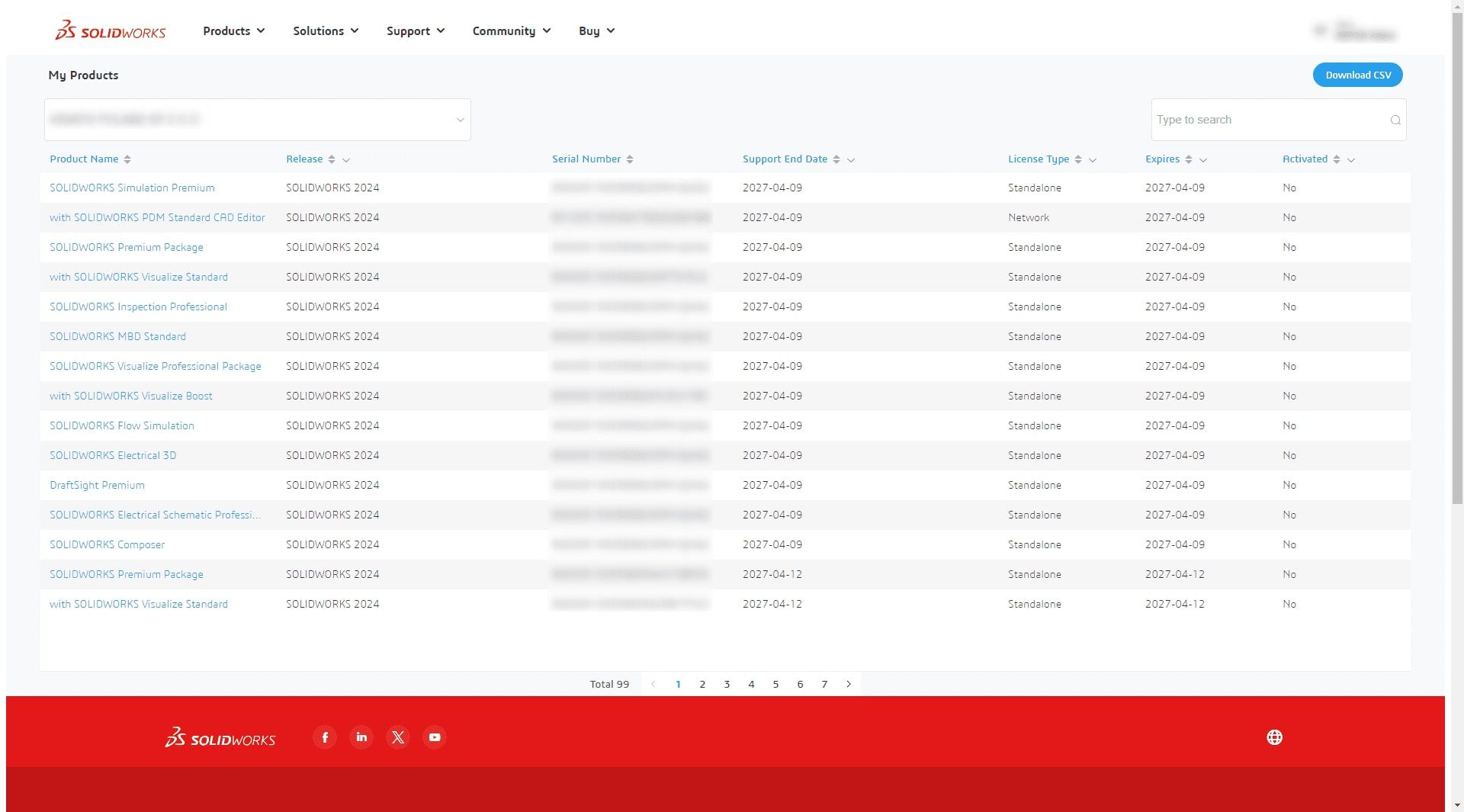Click the scrollbar down arrow
Screen dimensions: 1464x812
[1457, 805]
